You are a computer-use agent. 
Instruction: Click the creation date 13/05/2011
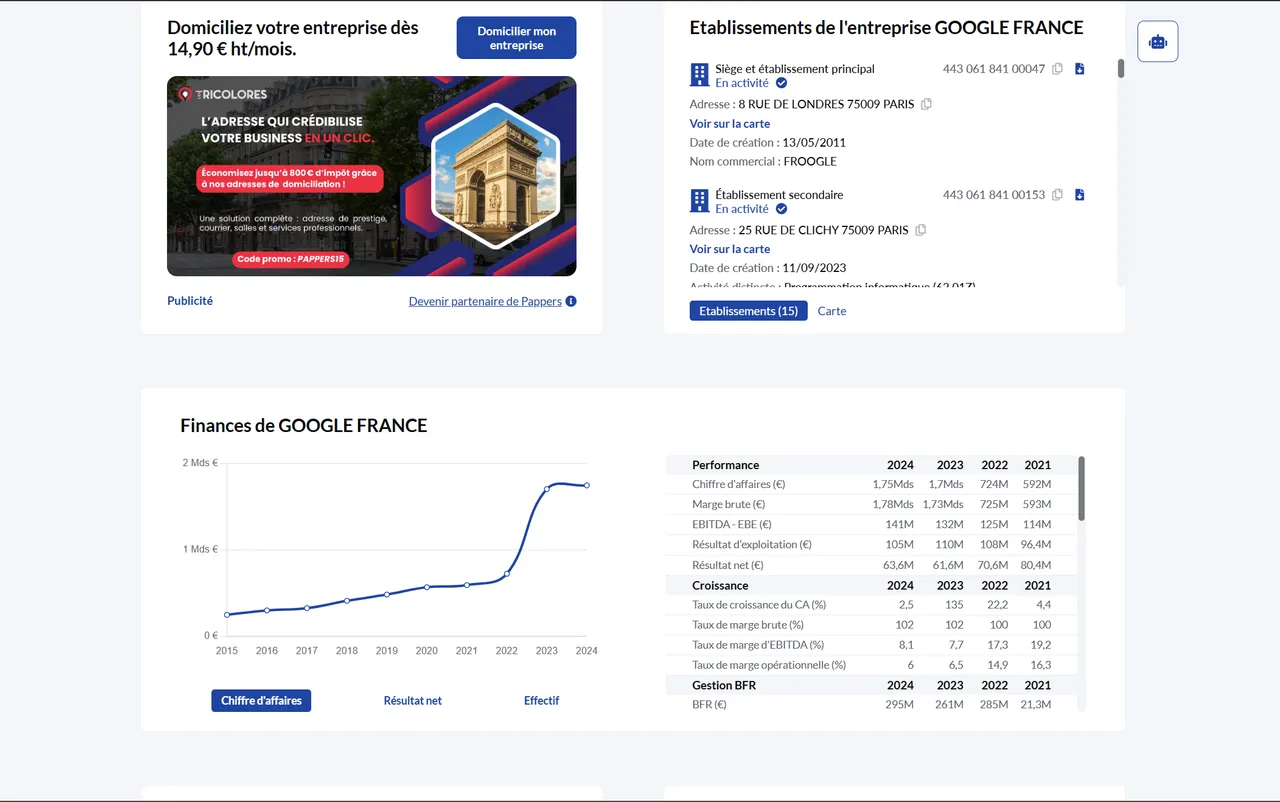point(814,143)
